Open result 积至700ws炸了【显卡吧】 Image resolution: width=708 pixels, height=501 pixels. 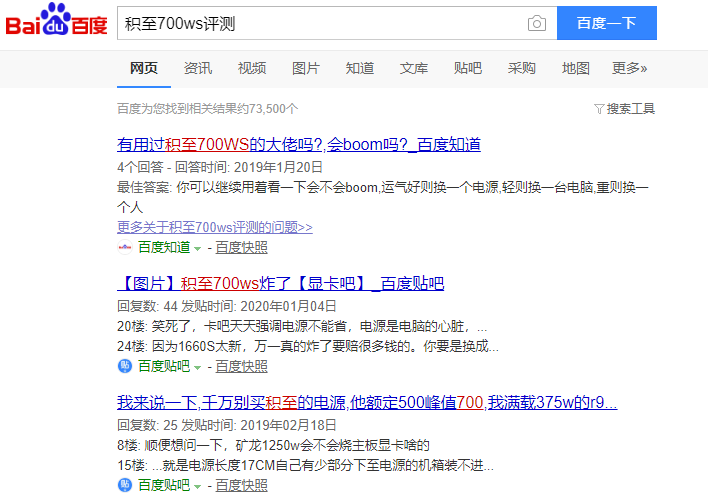click(x=280, y=283)
